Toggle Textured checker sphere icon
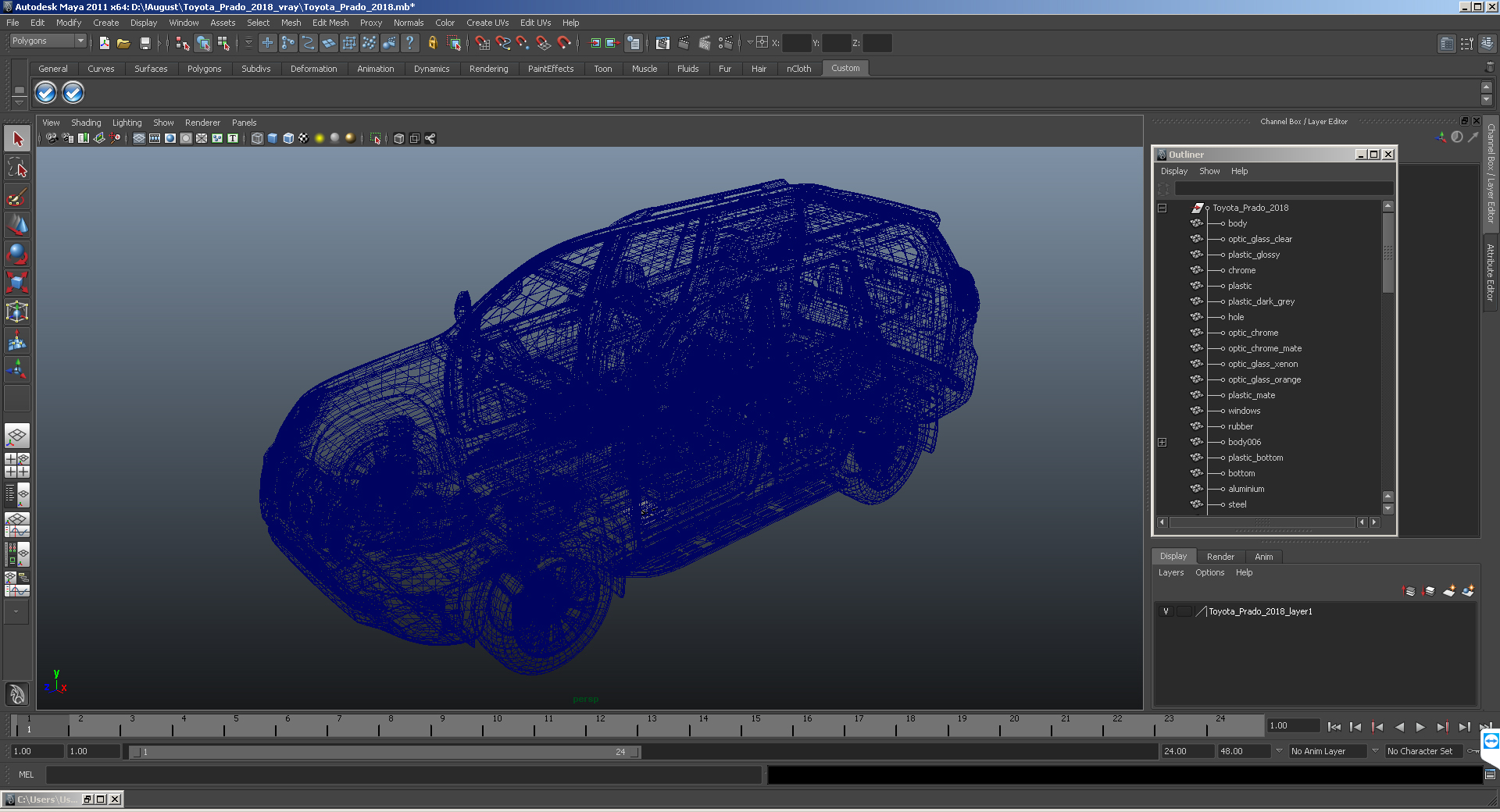This screenshot has width=1500, height=812. [x=304, y=138]
